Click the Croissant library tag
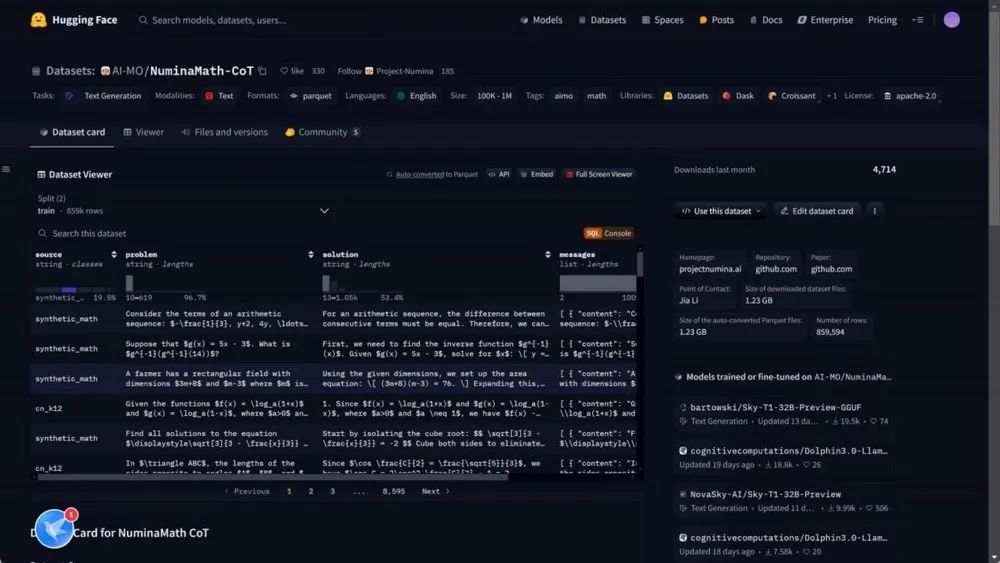 point(791,96)
